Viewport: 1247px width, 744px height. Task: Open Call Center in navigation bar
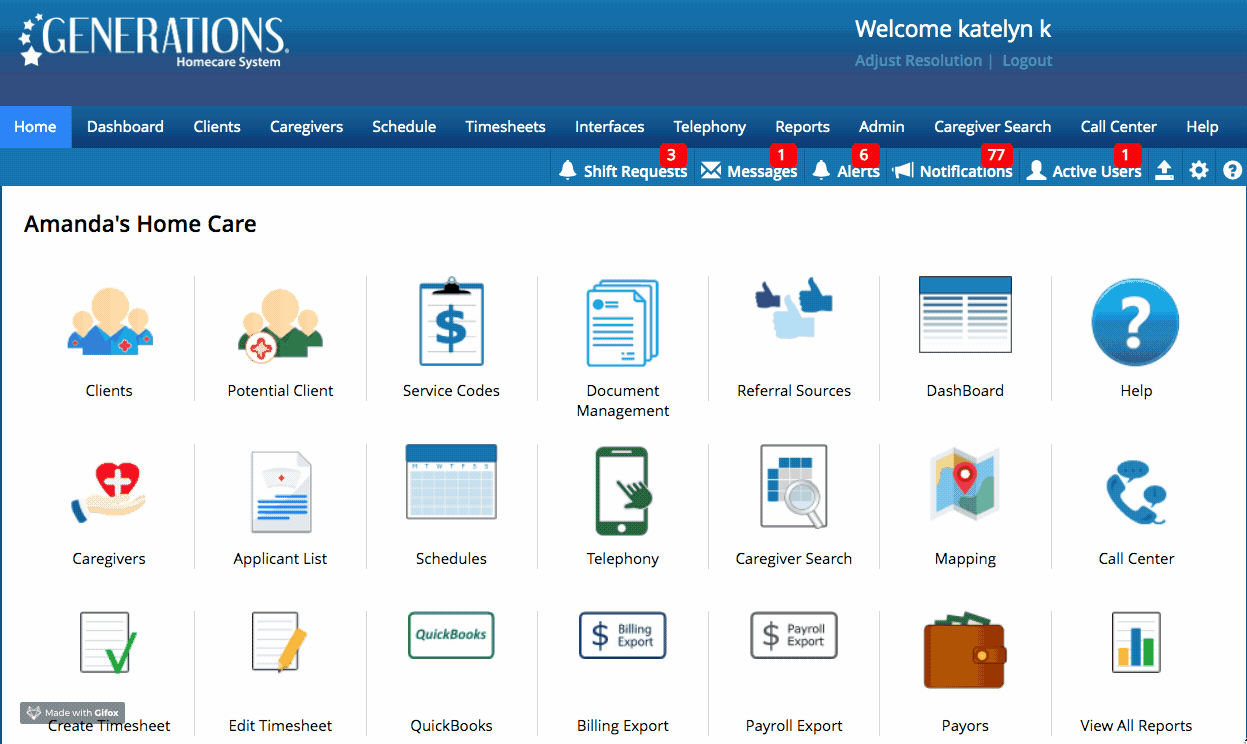1118,127
